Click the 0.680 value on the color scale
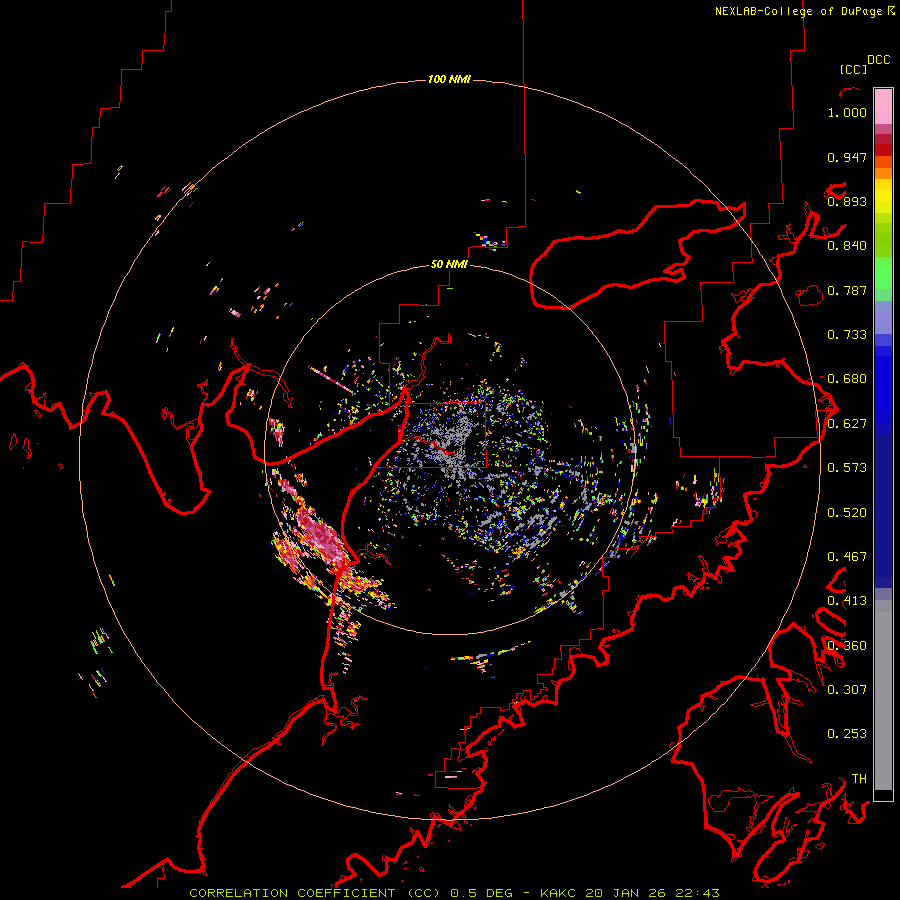This screenshot has width=900, height=900. pos(847,379)
